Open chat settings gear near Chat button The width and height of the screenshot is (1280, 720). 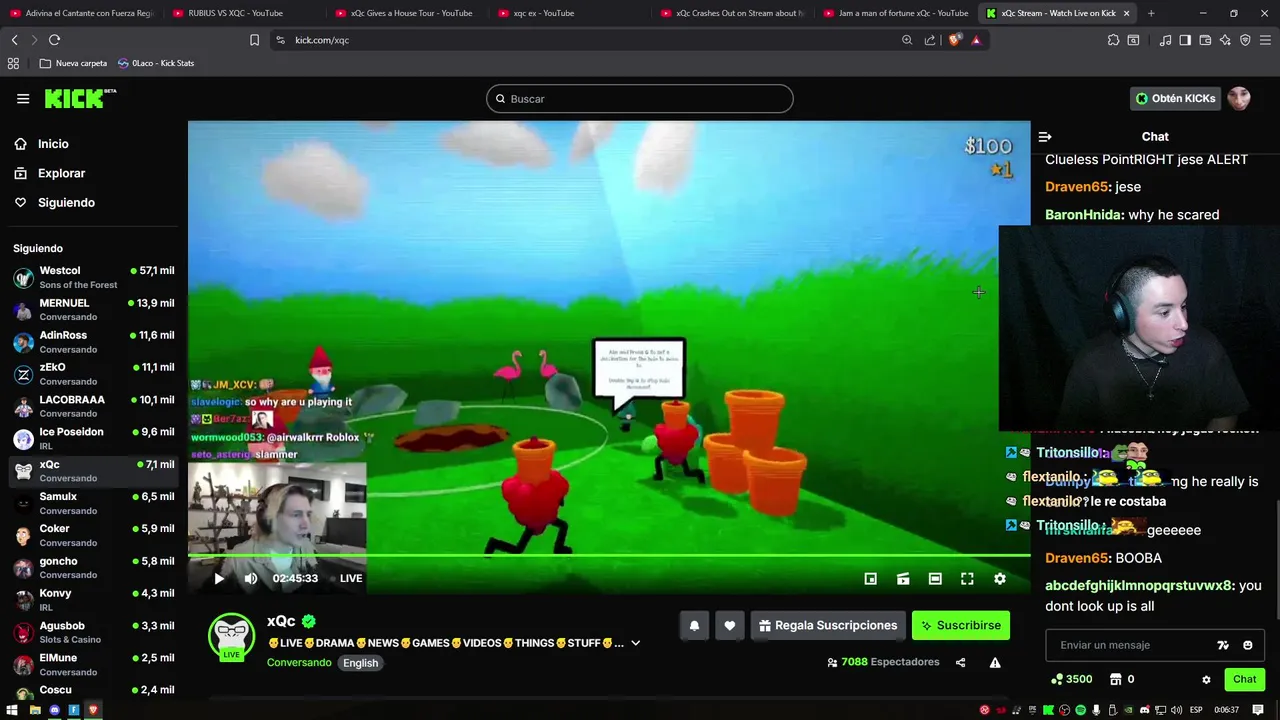pyautogui.click(x=1206, y=680)
